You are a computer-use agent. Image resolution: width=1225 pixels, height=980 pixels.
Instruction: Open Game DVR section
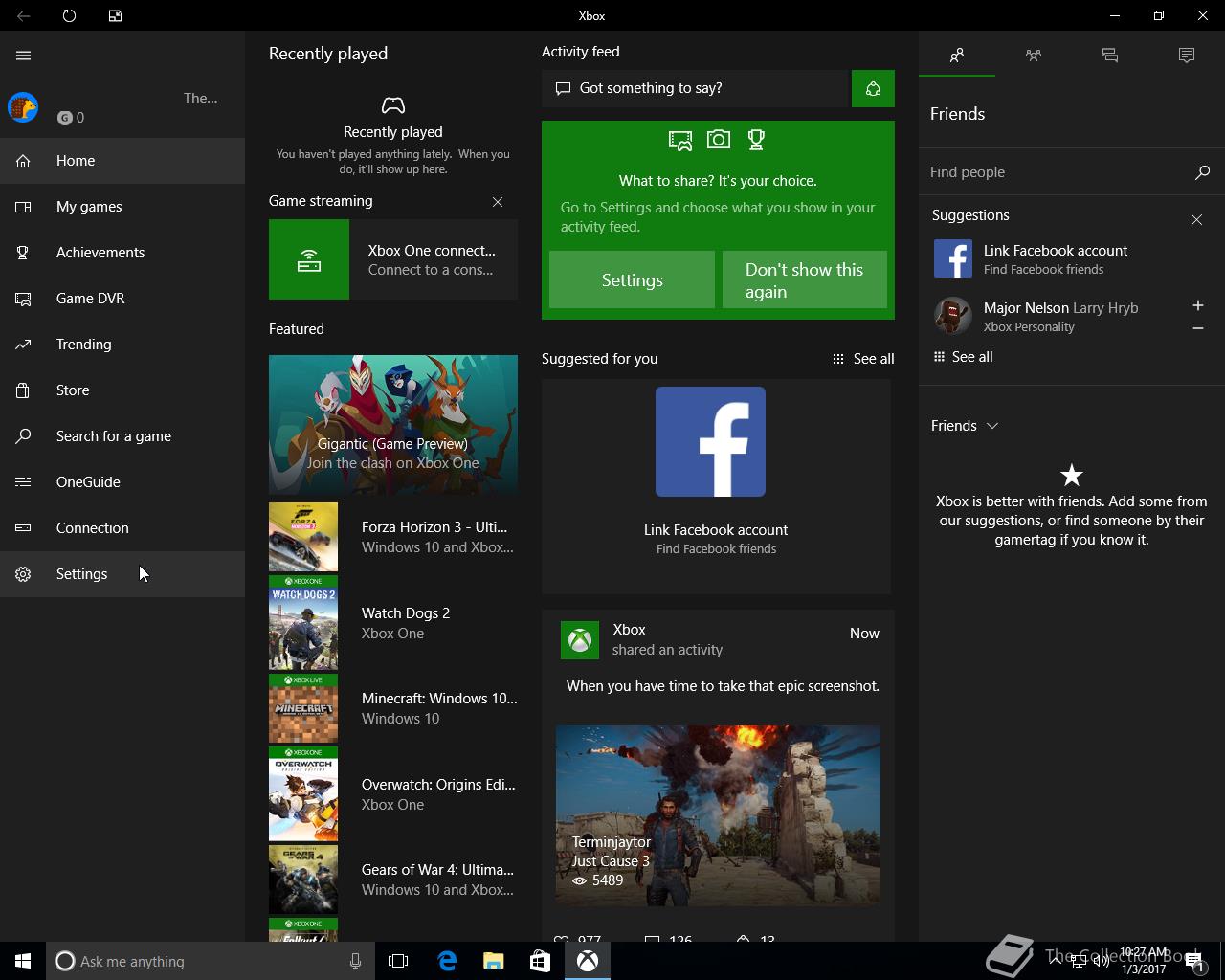tap(122, 299)
